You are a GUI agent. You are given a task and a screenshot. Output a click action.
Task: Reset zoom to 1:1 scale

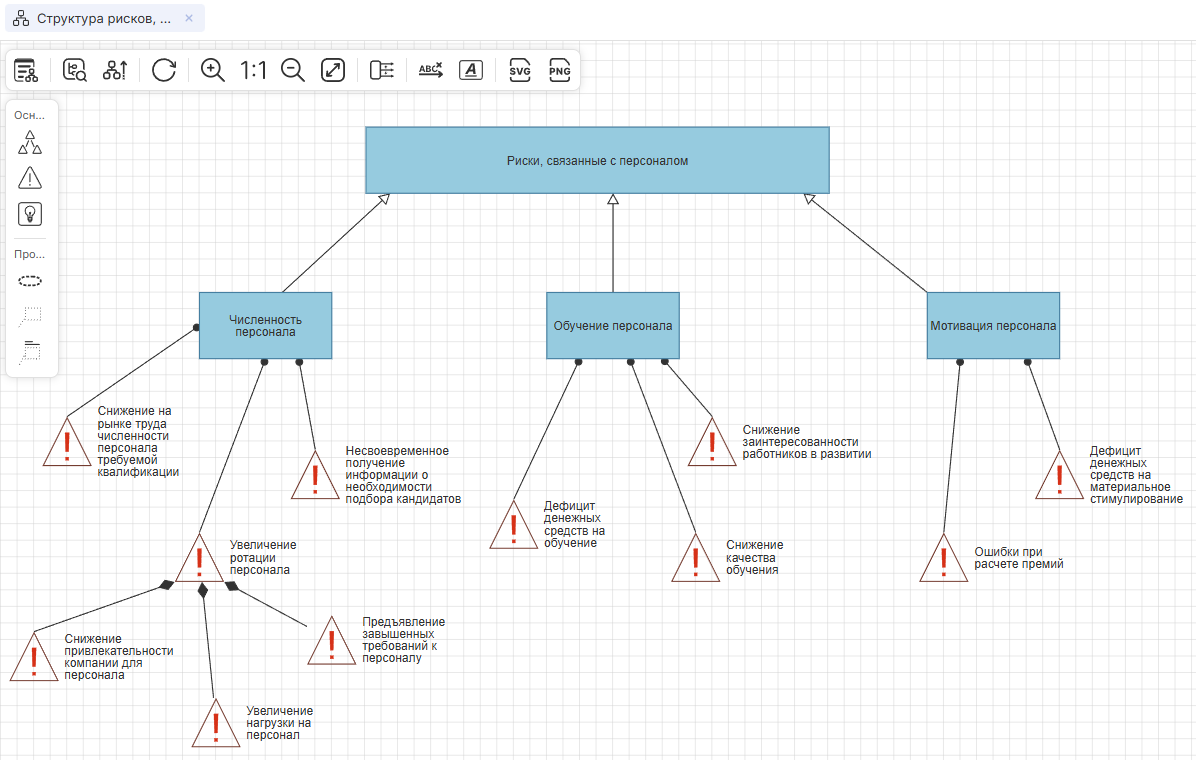[253, 70]
